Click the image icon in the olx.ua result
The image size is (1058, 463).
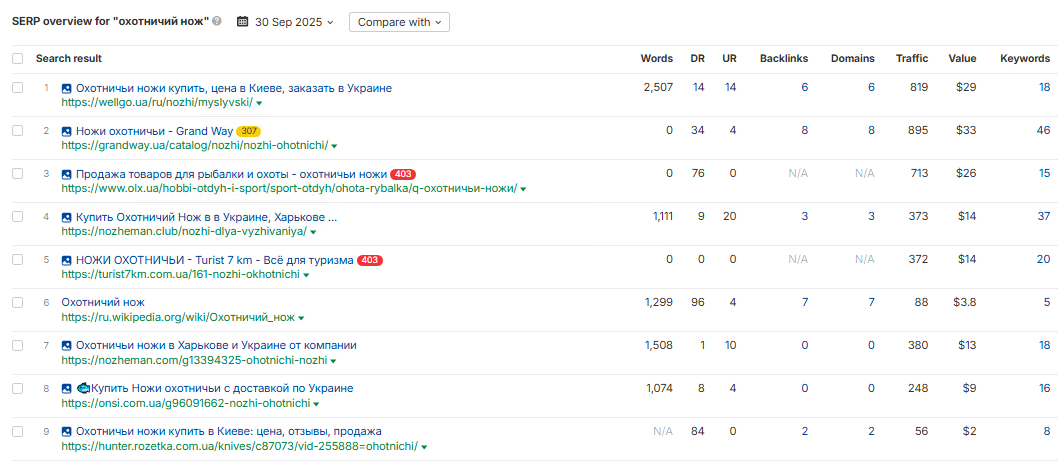pos(66,174)
